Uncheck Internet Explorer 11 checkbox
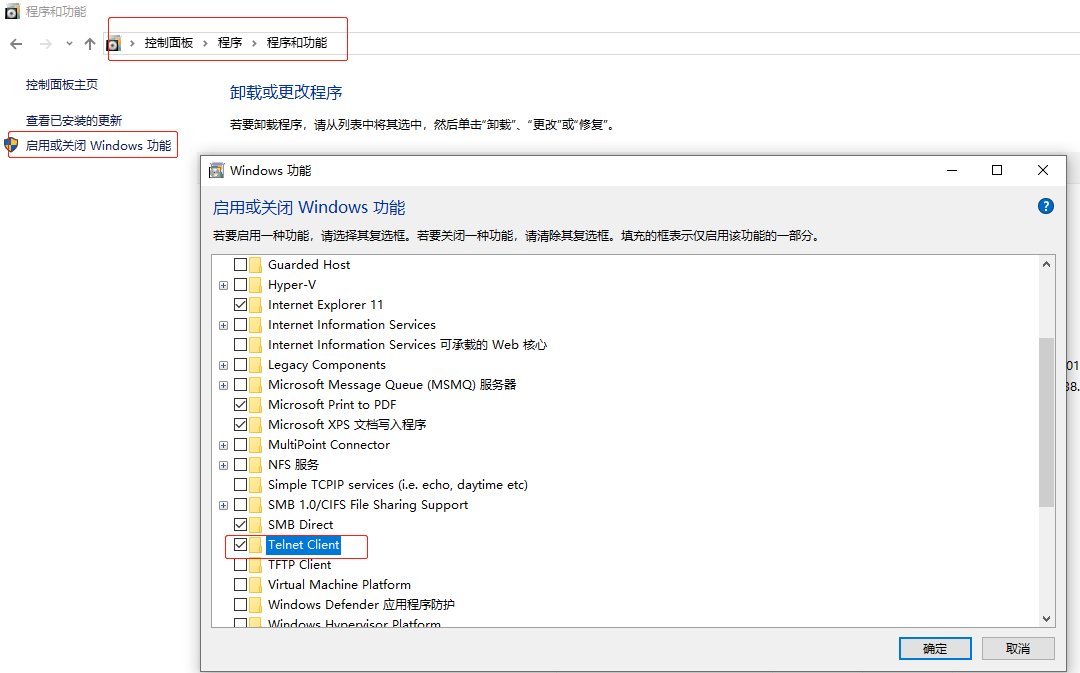The image size is (1080, 673). coord(240,304)
